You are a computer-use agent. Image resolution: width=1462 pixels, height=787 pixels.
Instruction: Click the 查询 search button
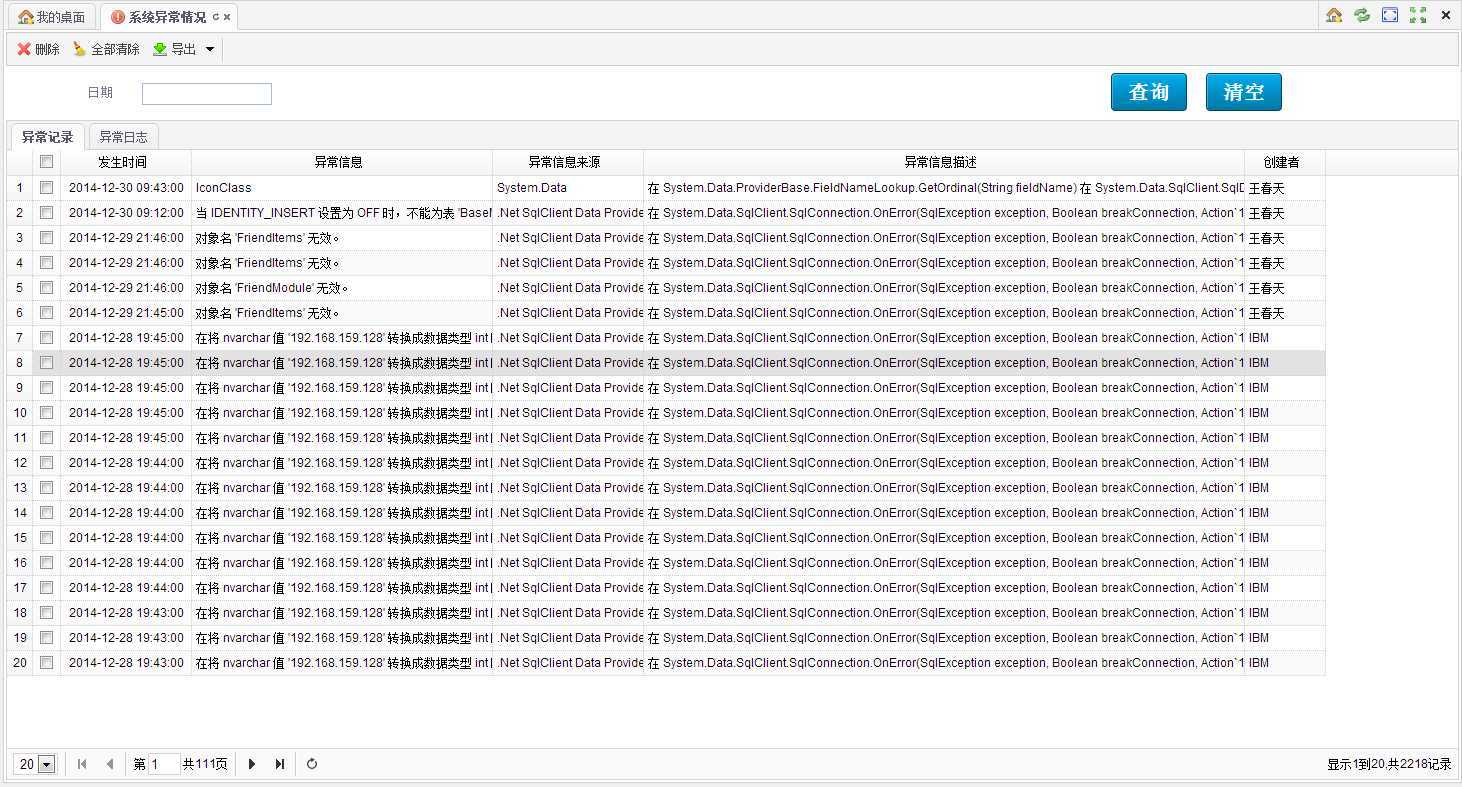click(1149, 92)
